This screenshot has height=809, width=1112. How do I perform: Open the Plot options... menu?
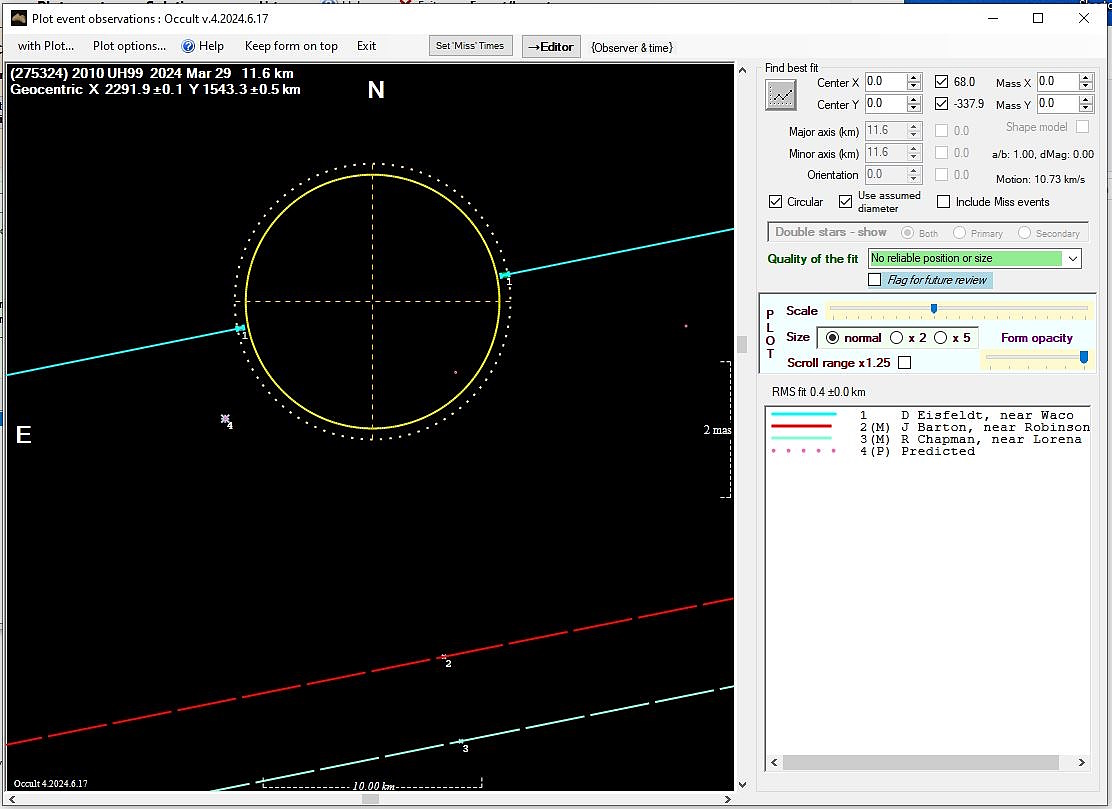point(129,46)
